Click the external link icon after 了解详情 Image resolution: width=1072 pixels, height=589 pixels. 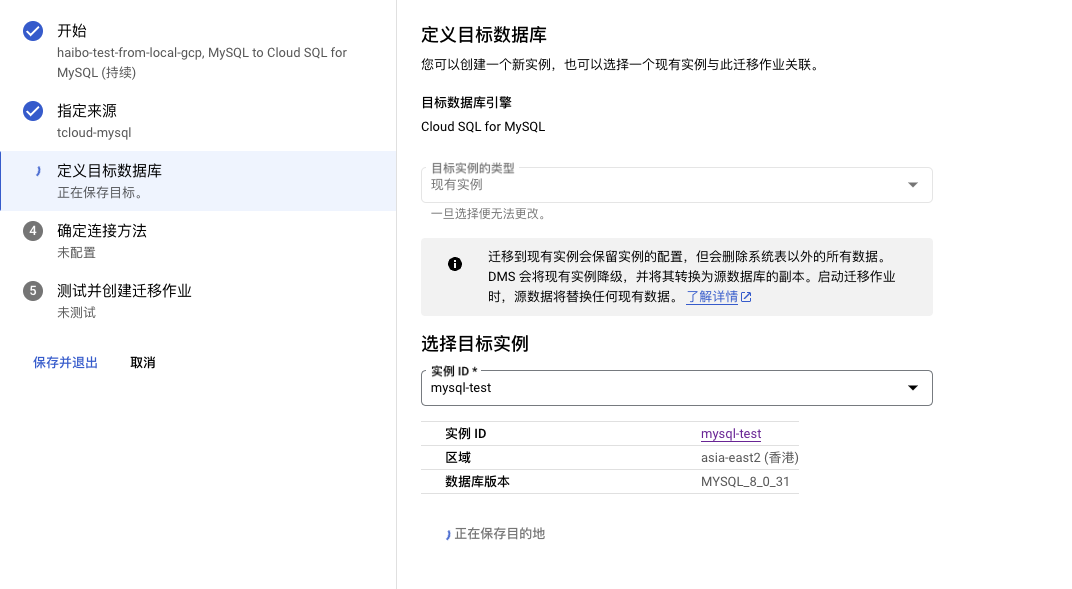pyautogui.click(x=747, y=297)
